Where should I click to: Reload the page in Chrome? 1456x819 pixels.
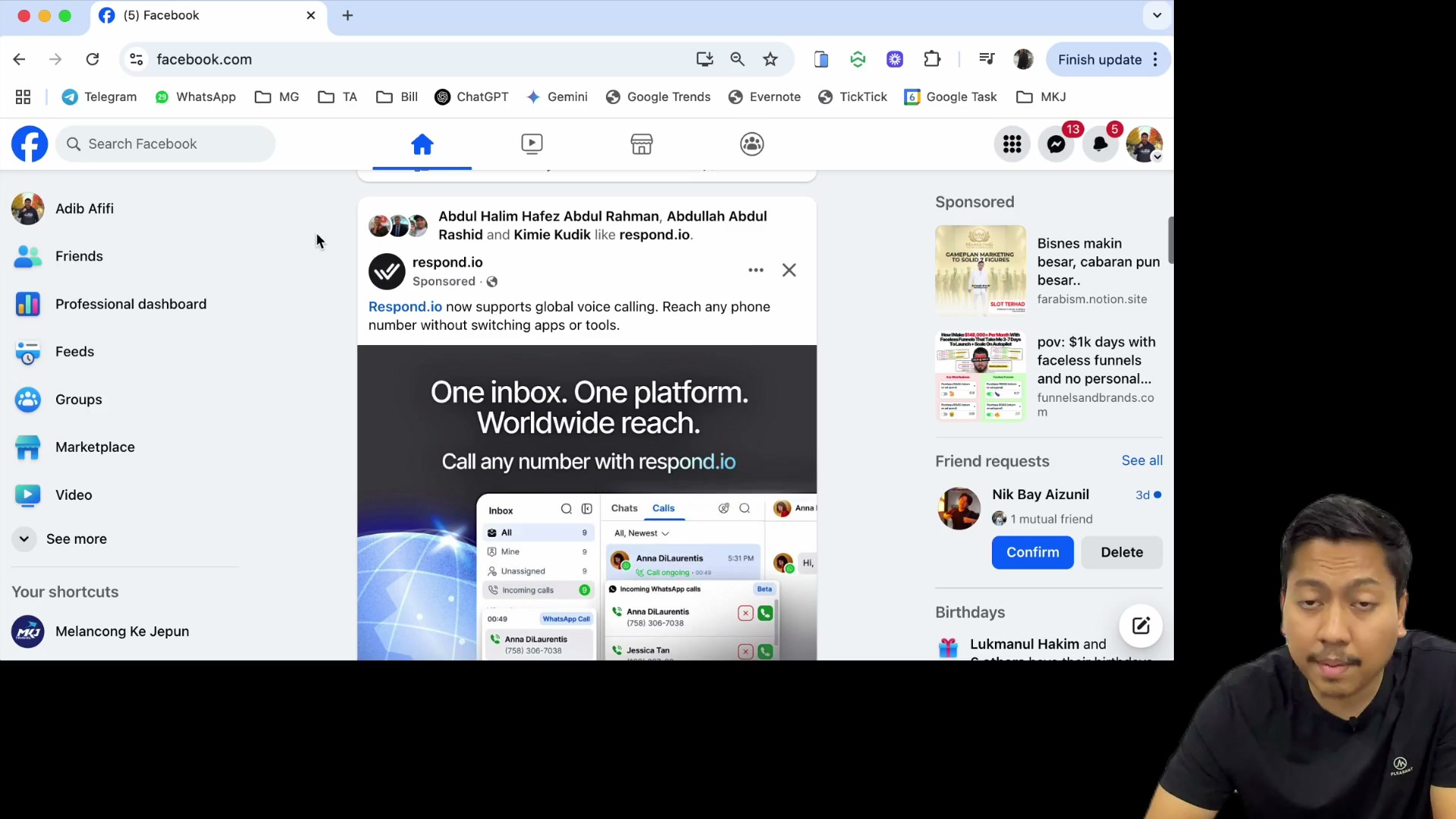(93, 59)
